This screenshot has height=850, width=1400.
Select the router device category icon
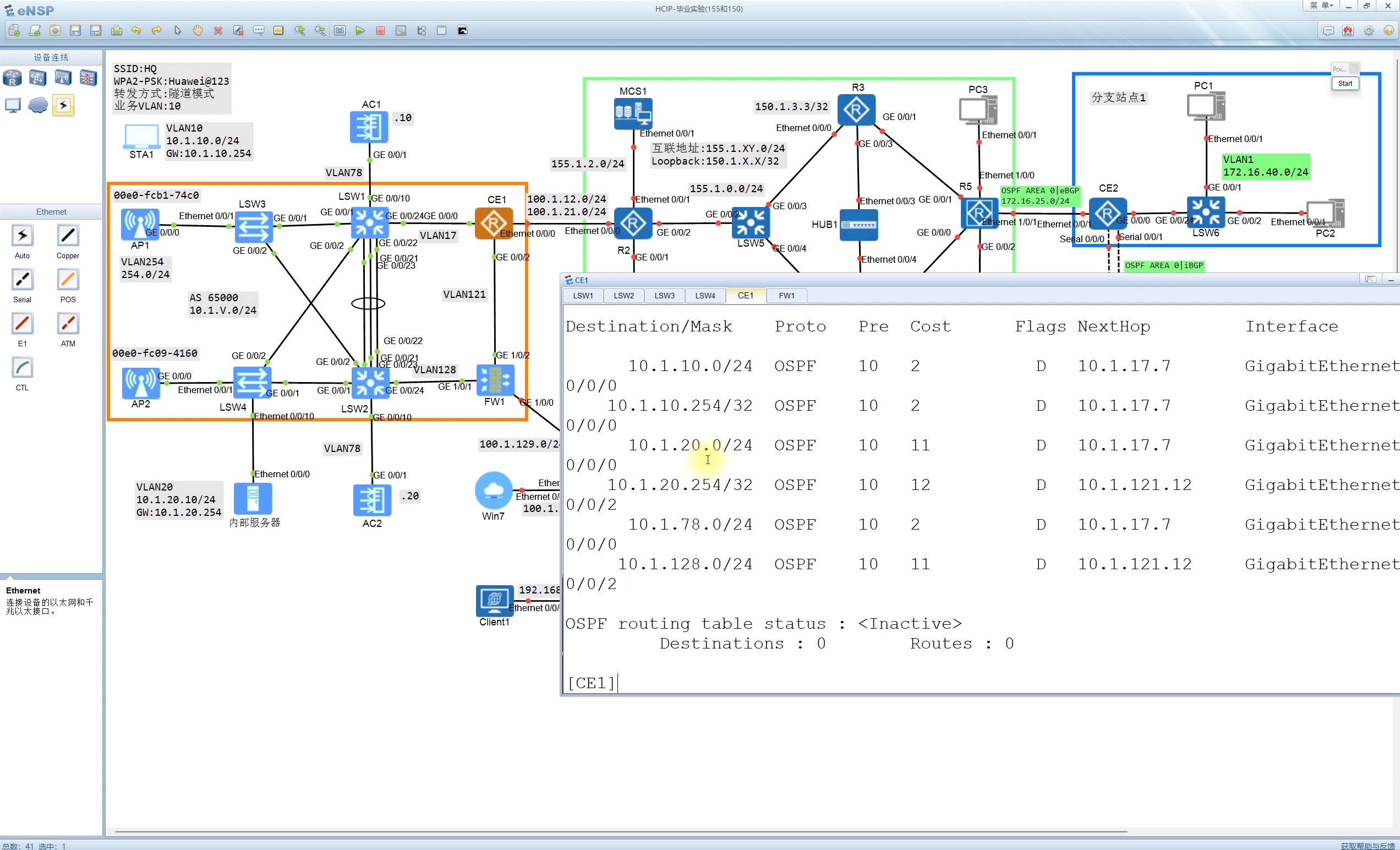(13, 78)
